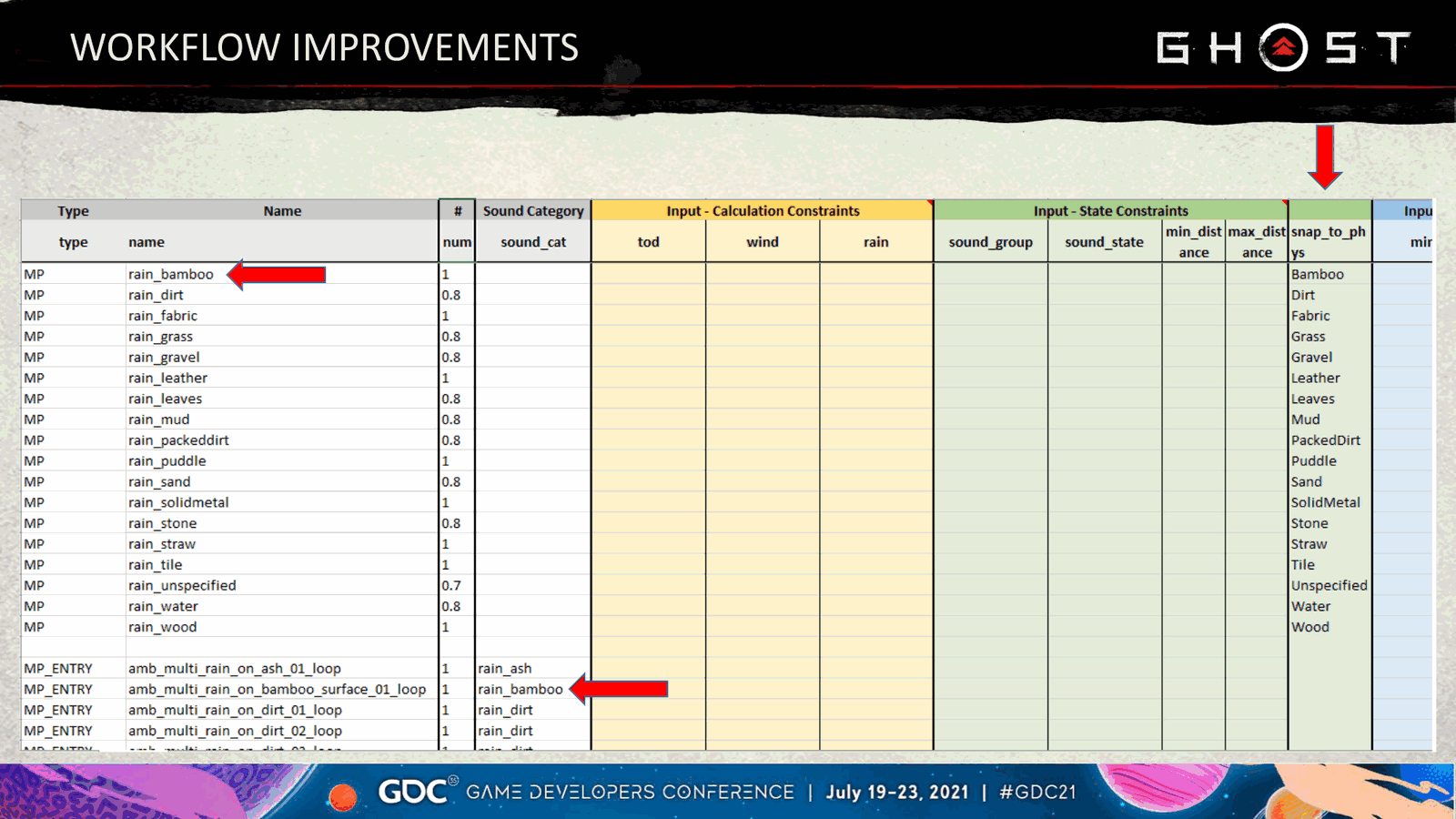This screenshot has width=1456, height=819.
Task: Click the min_distance column header
Action: pos(1194,242)
